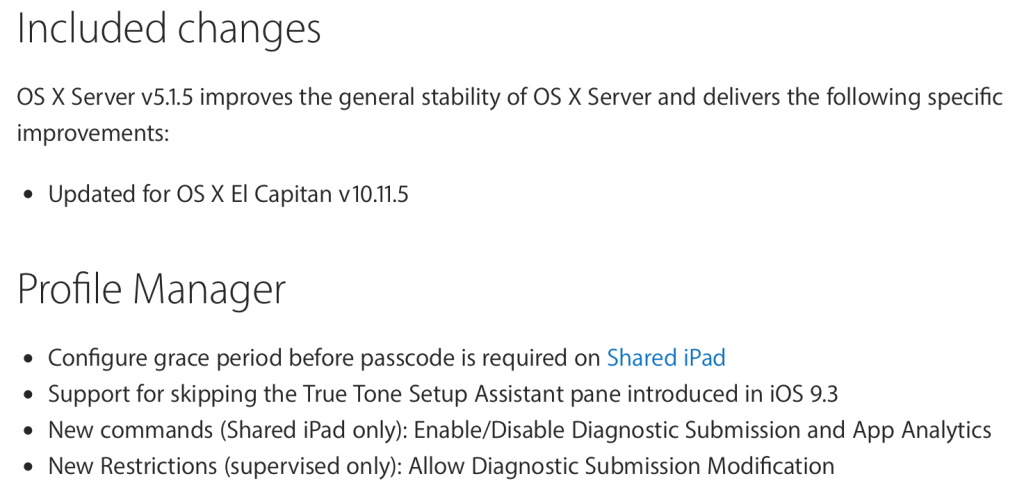1024x492 pixels.
Task: Click the Profile Manager heading
Action: (x=152, y=290)
